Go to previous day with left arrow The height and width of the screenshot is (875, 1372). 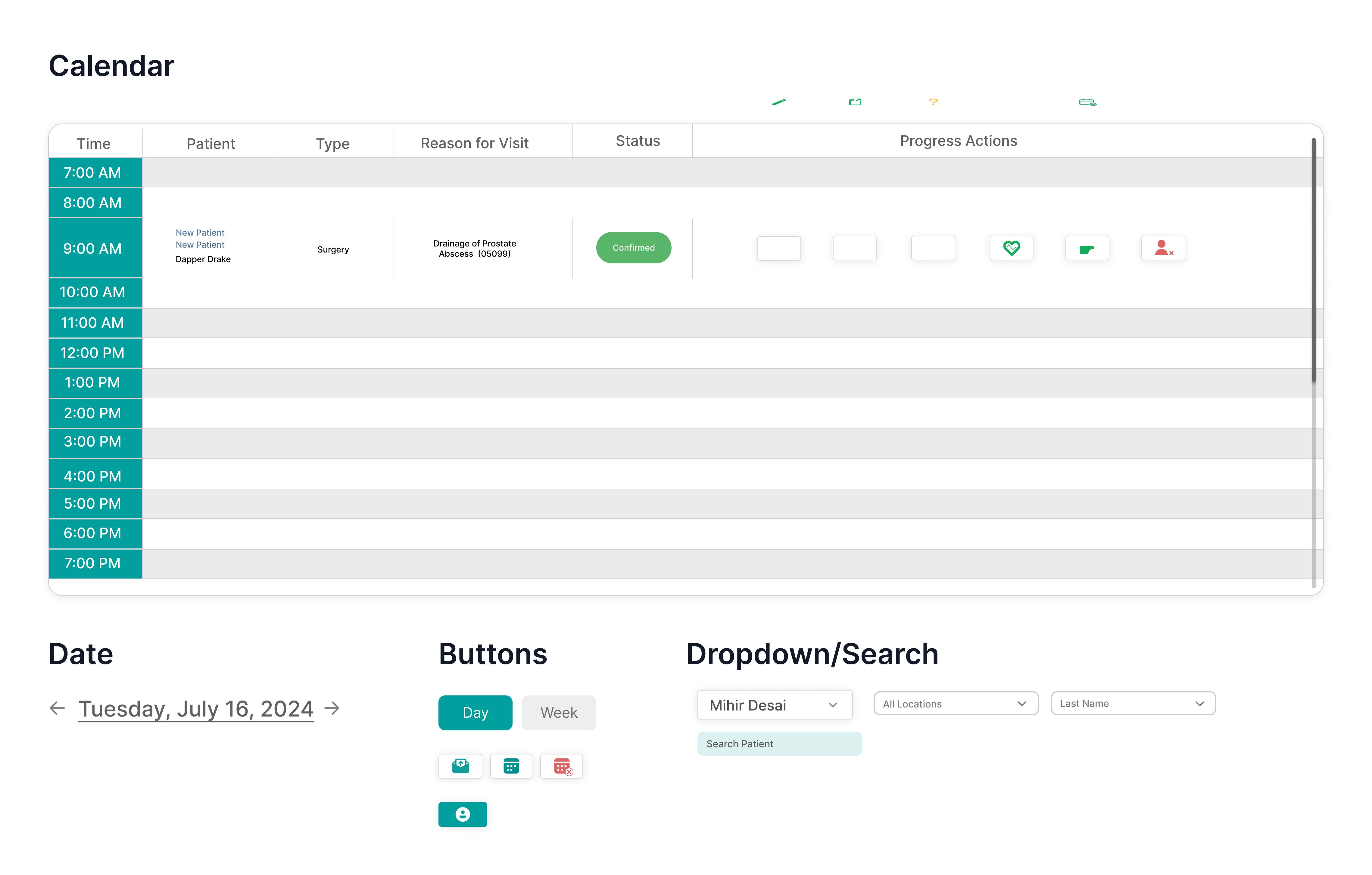point(57,709)
